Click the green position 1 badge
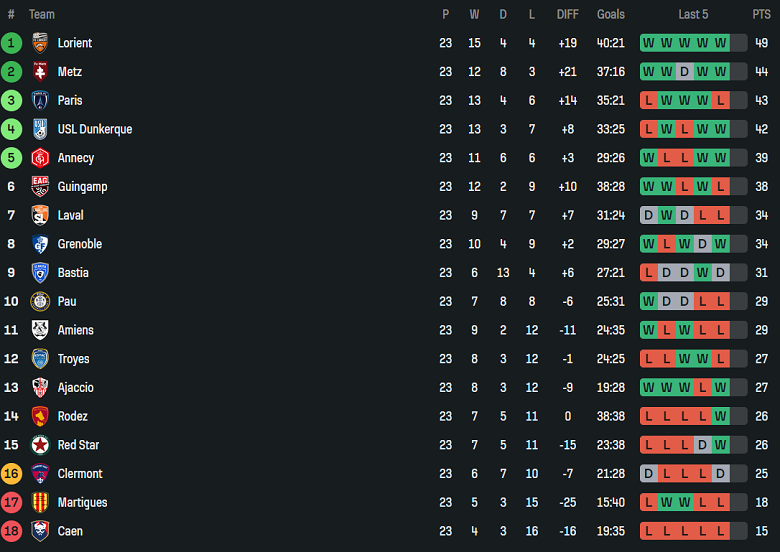 [11, 43]
